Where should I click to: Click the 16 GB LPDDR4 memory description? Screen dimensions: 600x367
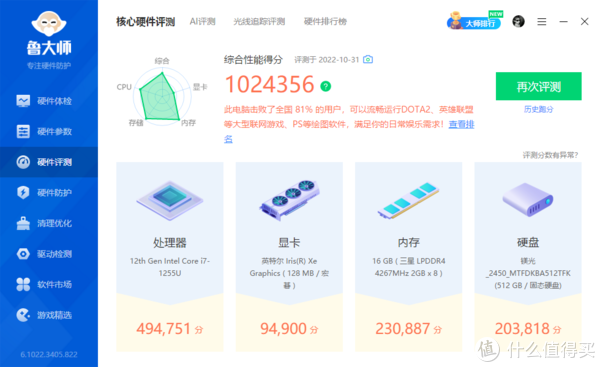coord(409,267)
